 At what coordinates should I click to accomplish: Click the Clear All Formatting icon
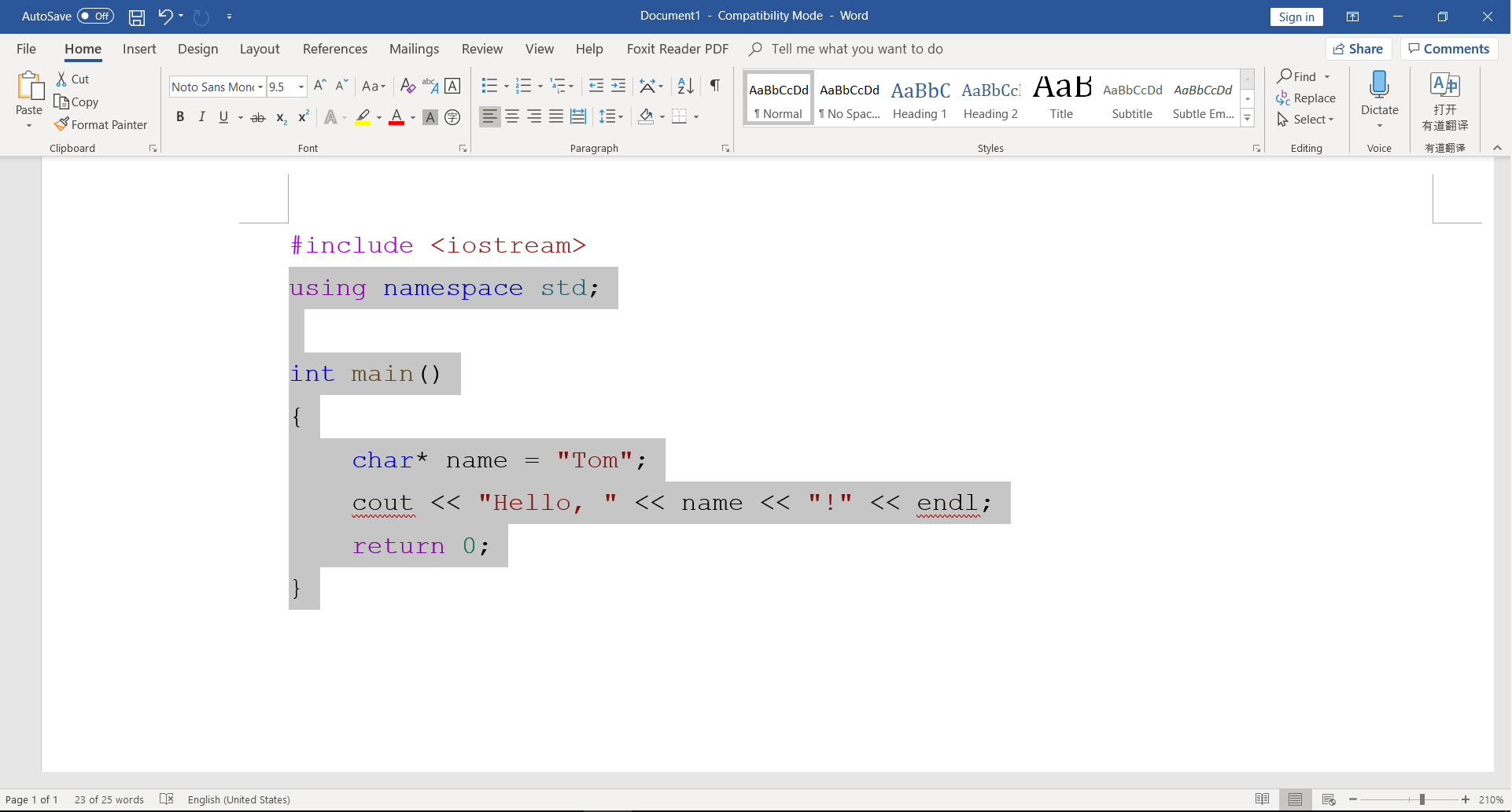(x=408, y=85)
